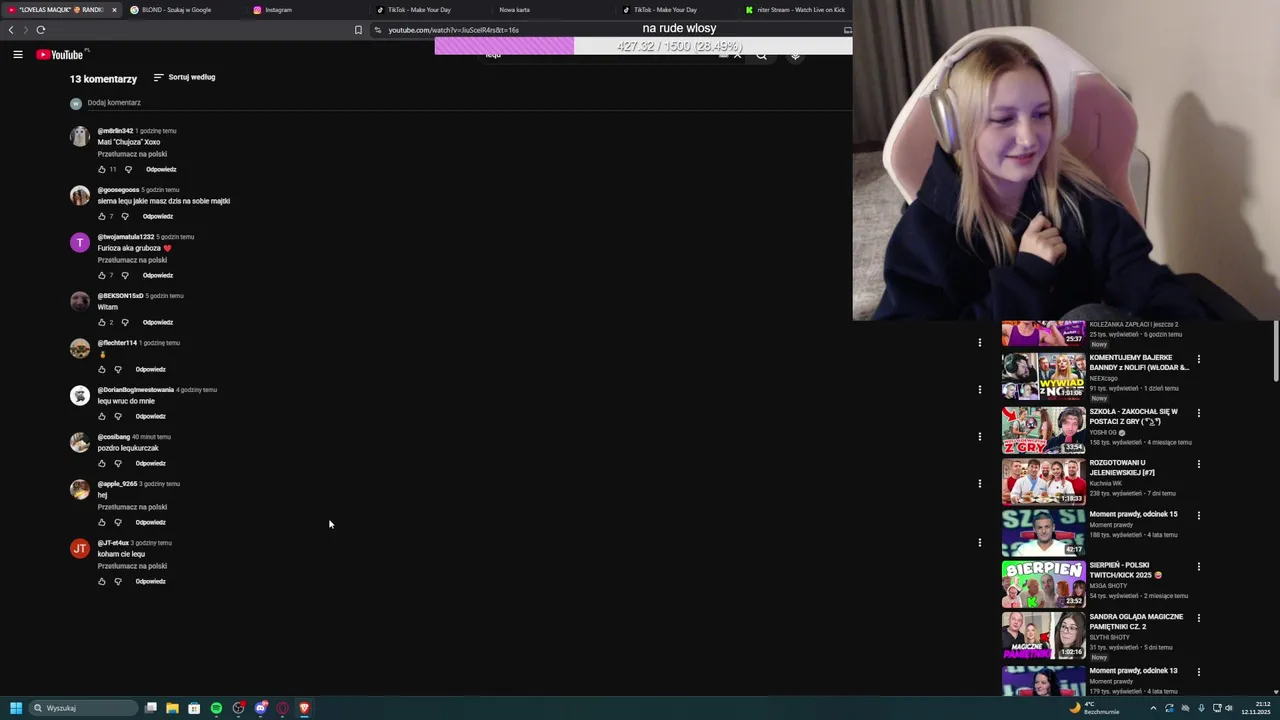Show hidden system tray icons

tap(1153, 708)
